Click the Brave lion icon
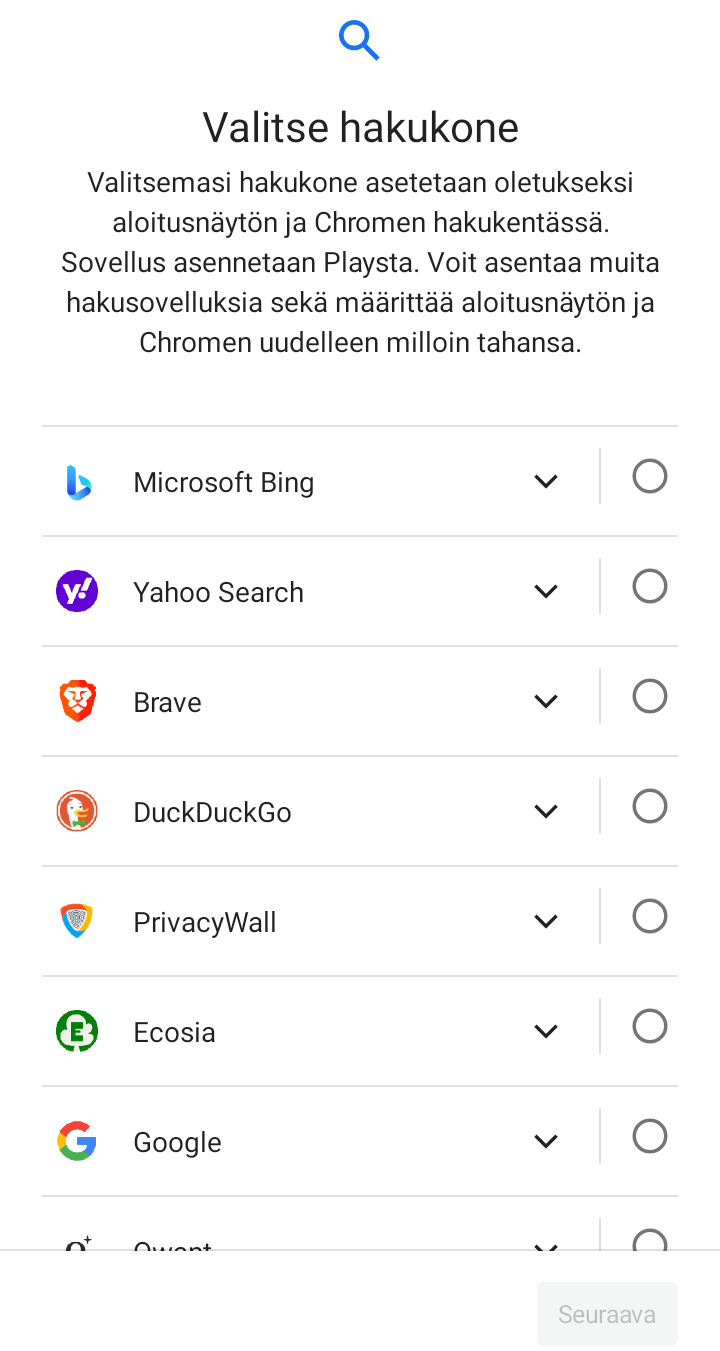 77,701
